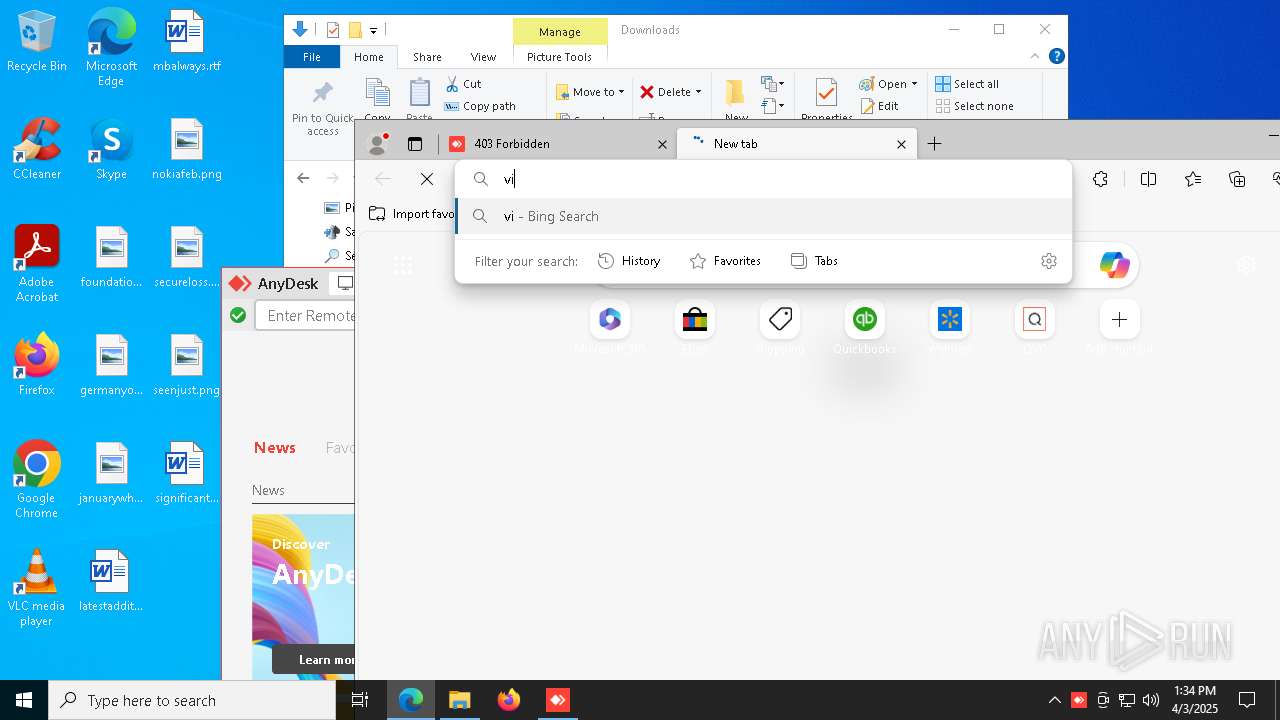Viewport: 1280px width, 720px height.
Task: Select nokiafeb.png file on desktop
Action: (186, 150)
